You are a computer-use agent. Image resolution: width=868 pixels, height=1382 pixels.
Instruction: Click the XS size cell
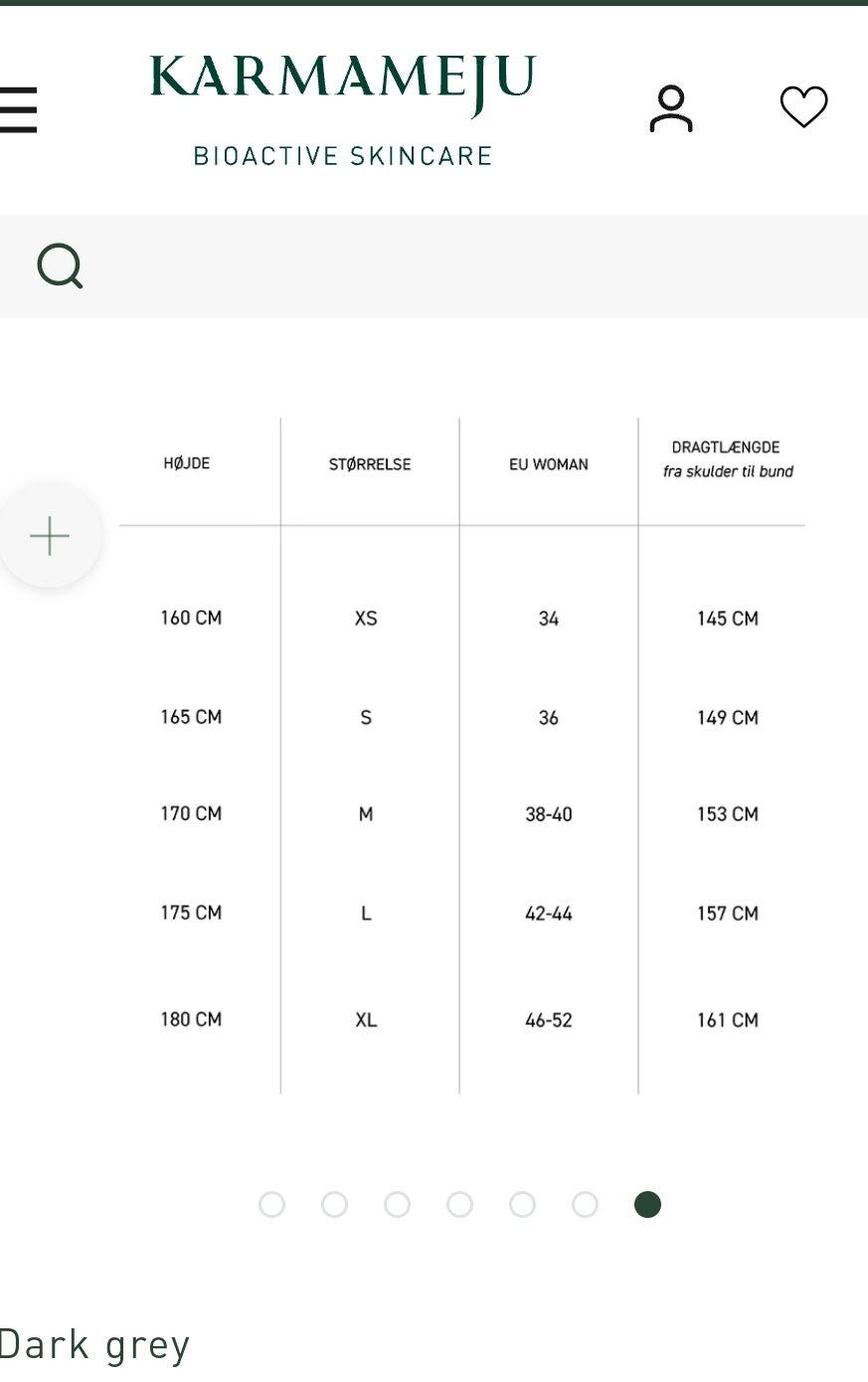point(366,618)
